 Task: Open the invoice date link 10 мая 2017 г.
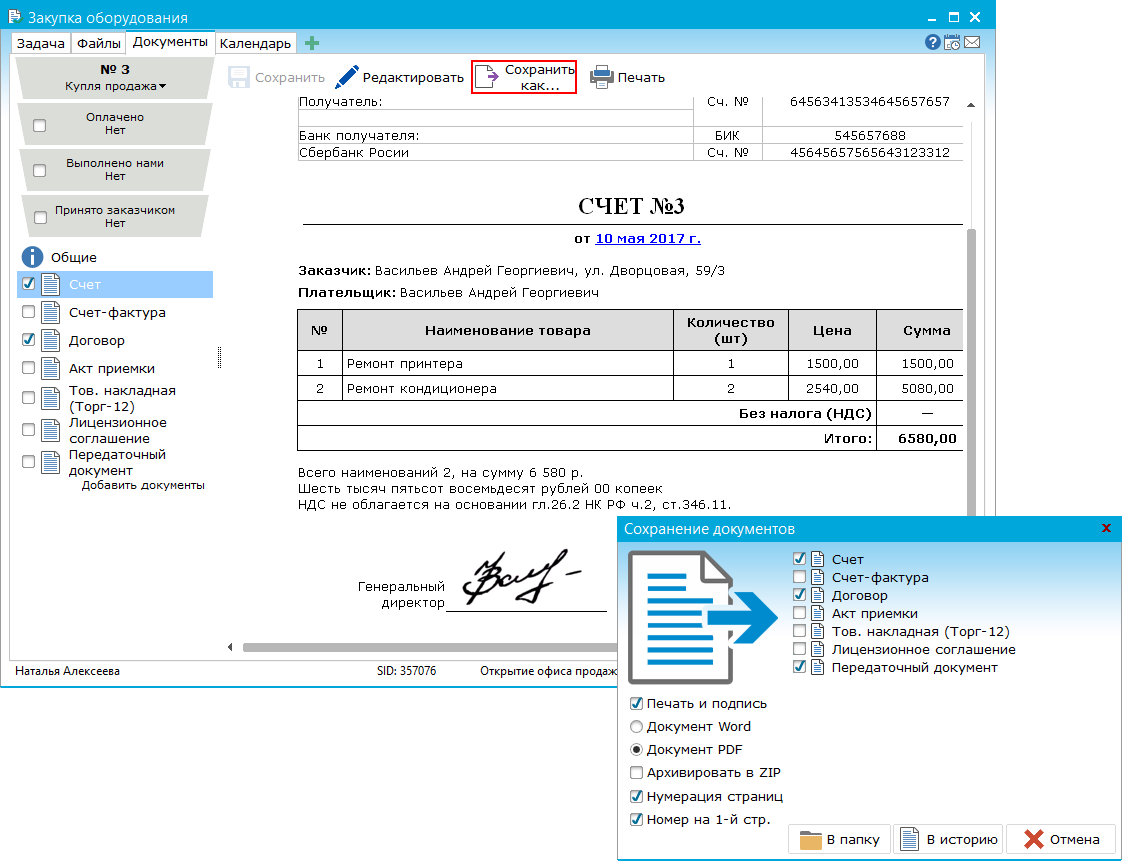click(x=648, y=238)
